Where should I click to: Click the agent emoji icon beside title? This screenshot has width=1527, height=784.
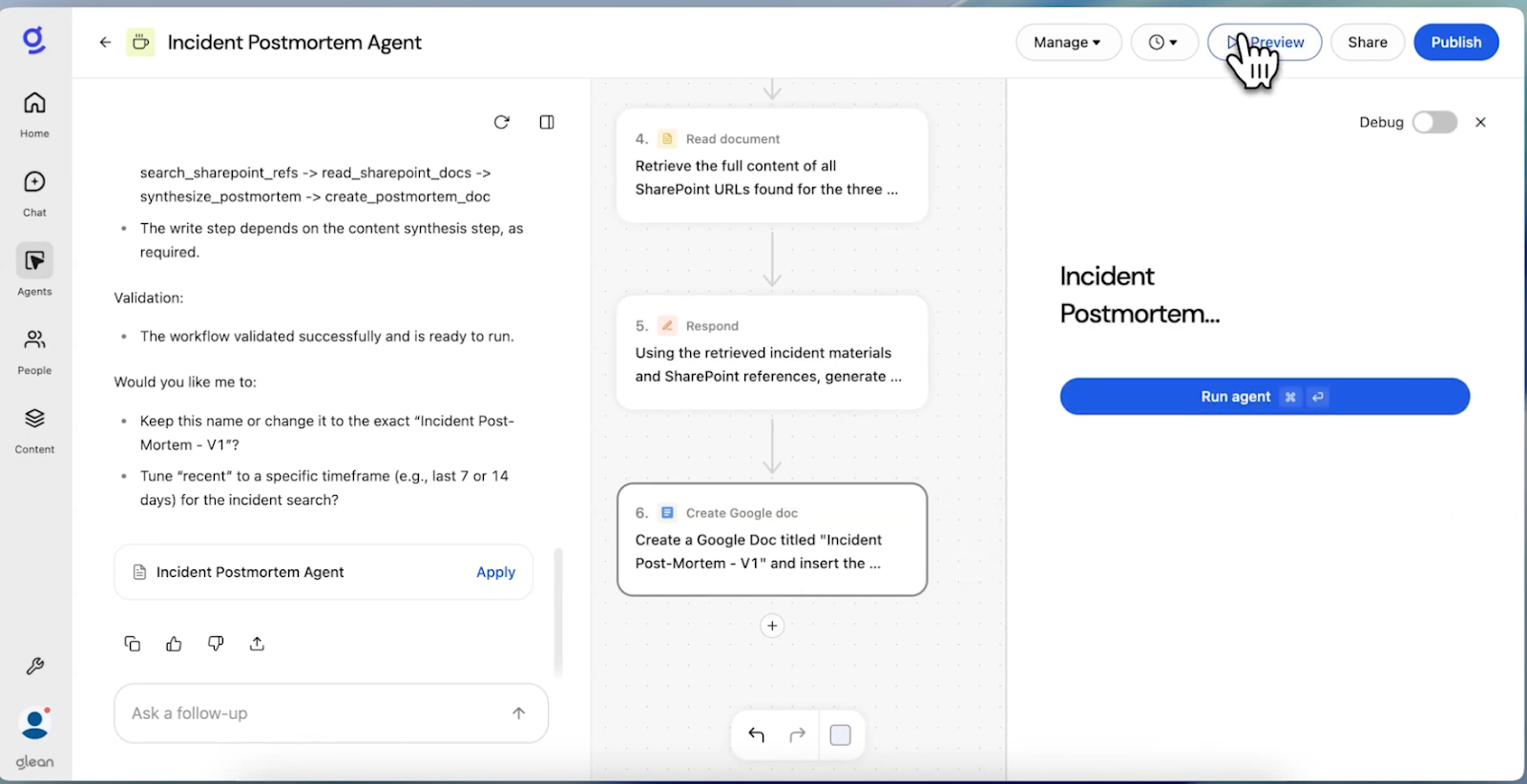141,42
